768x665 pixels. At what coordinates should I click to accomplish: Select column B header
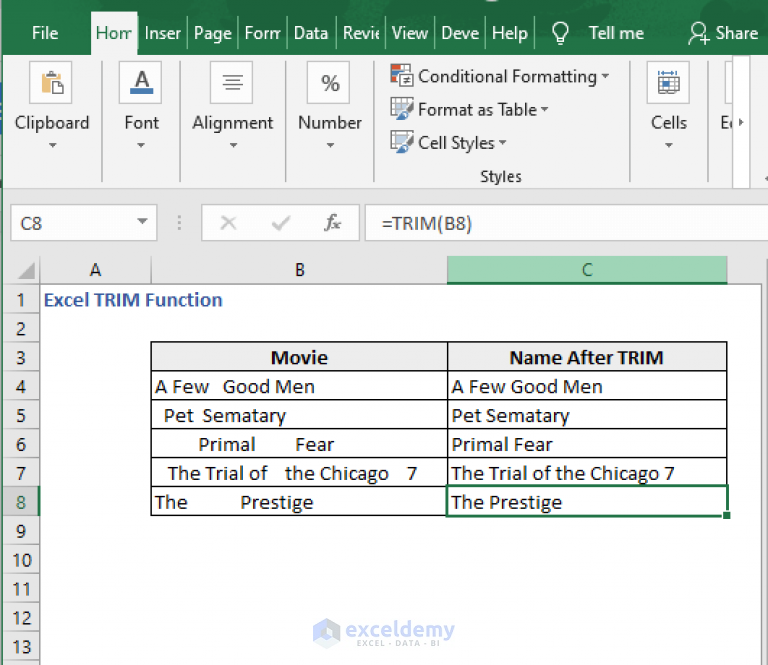(299, 270)
